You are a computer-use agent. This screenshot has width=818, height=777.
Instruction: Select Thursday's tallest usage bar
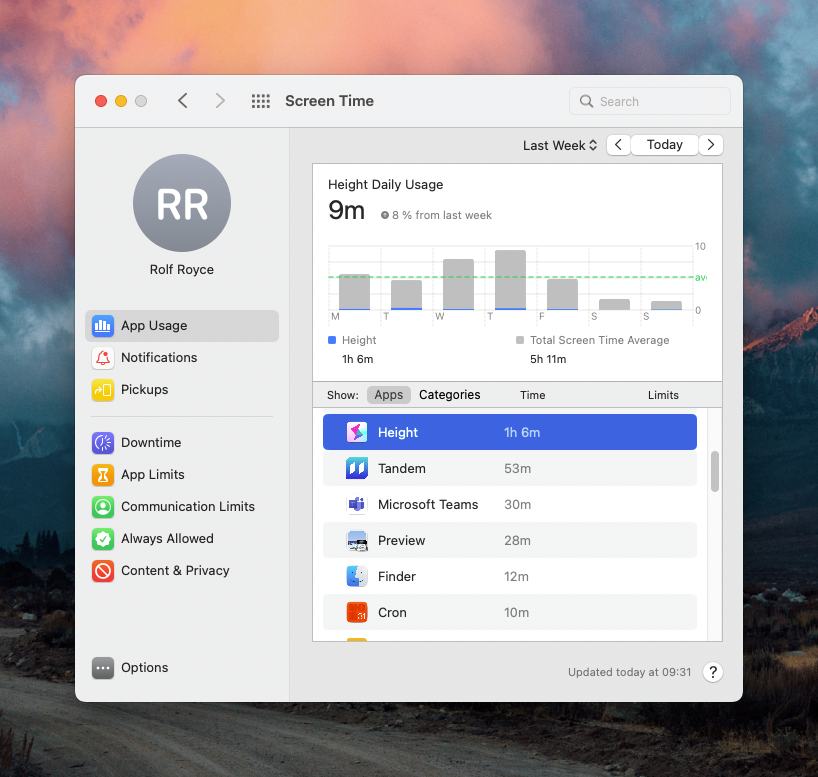click(x=510, y=280)
